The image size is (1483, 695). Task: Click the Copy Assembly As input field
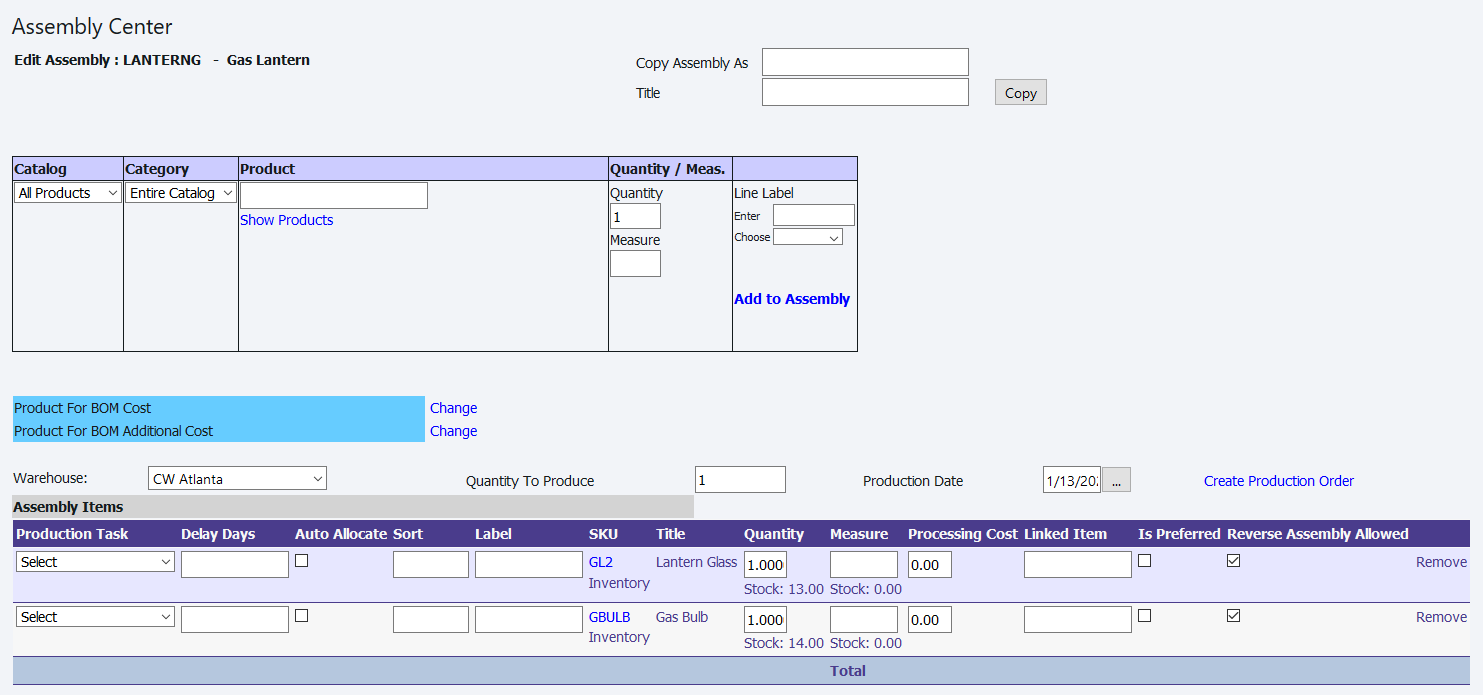[865, 62]
